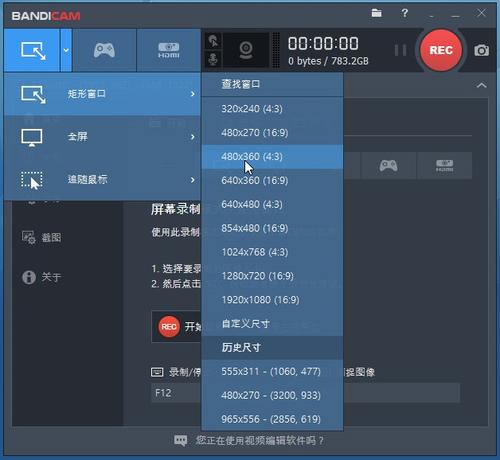
Task: Toggle microphone recording icon
Action: 213,59
